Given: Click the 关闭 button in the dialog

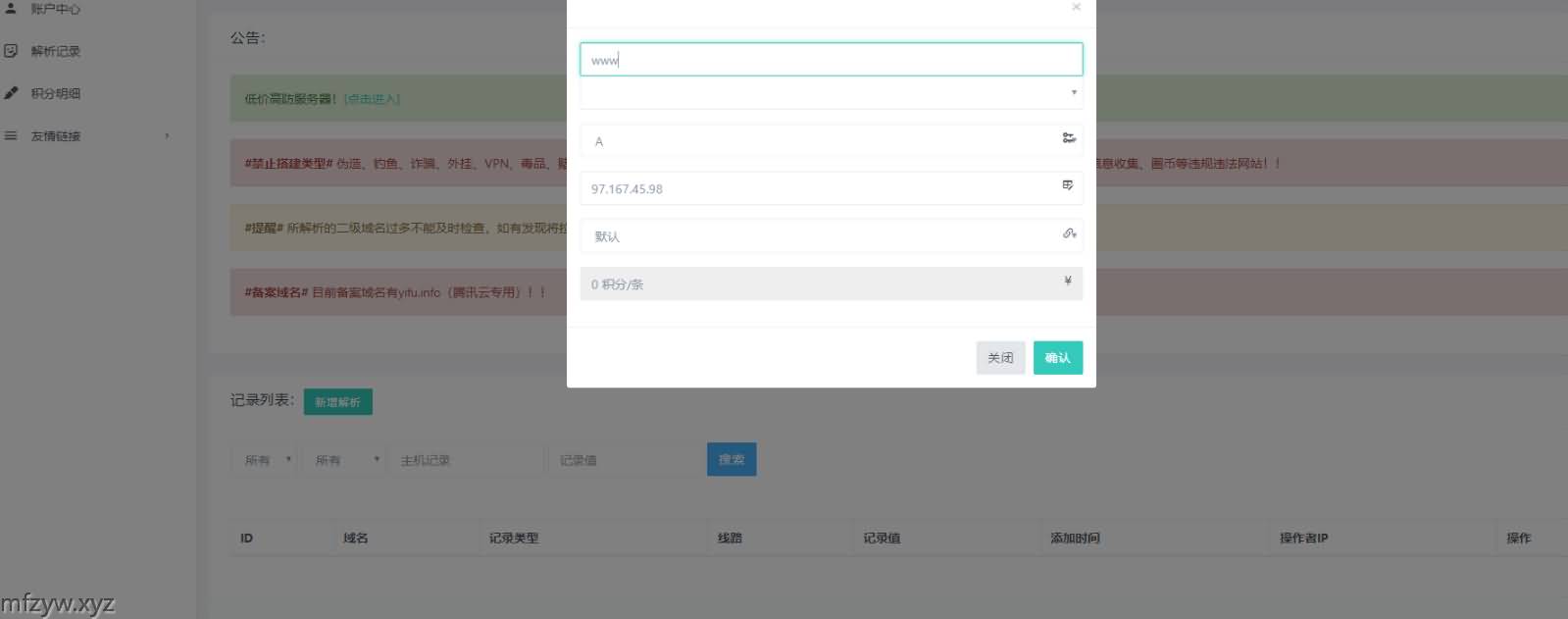Looking at the screenshot, I should [x=1000, y=358].
